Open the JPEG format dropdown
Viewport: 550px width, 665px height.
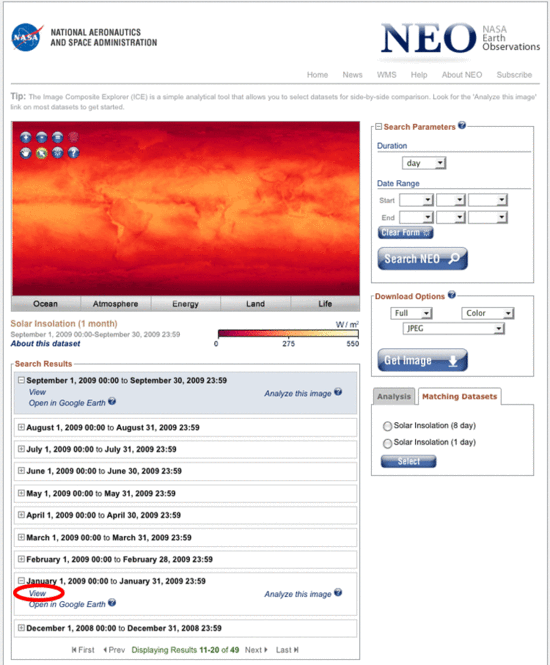453,328
